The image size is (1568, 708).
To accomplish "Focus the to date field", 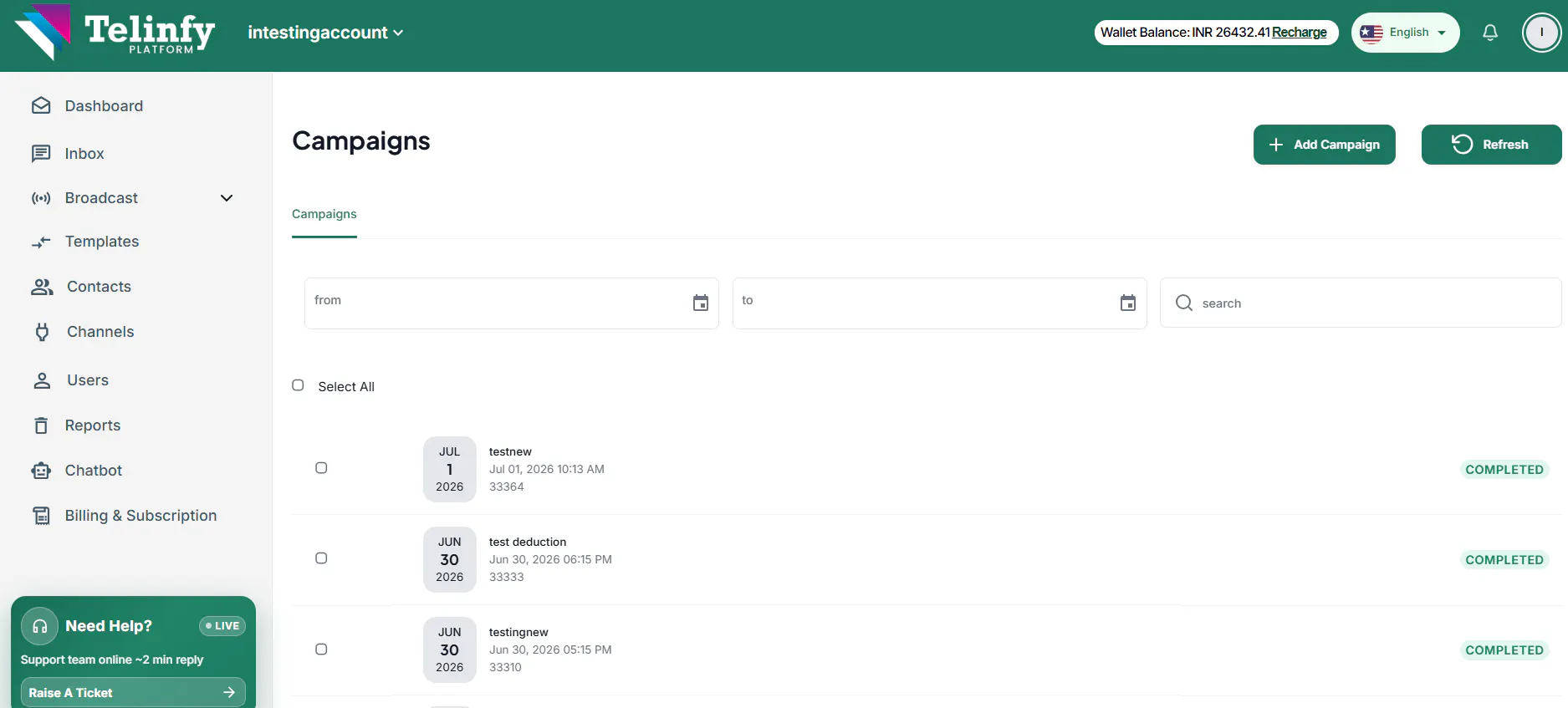I will click(x=939, y=303).
